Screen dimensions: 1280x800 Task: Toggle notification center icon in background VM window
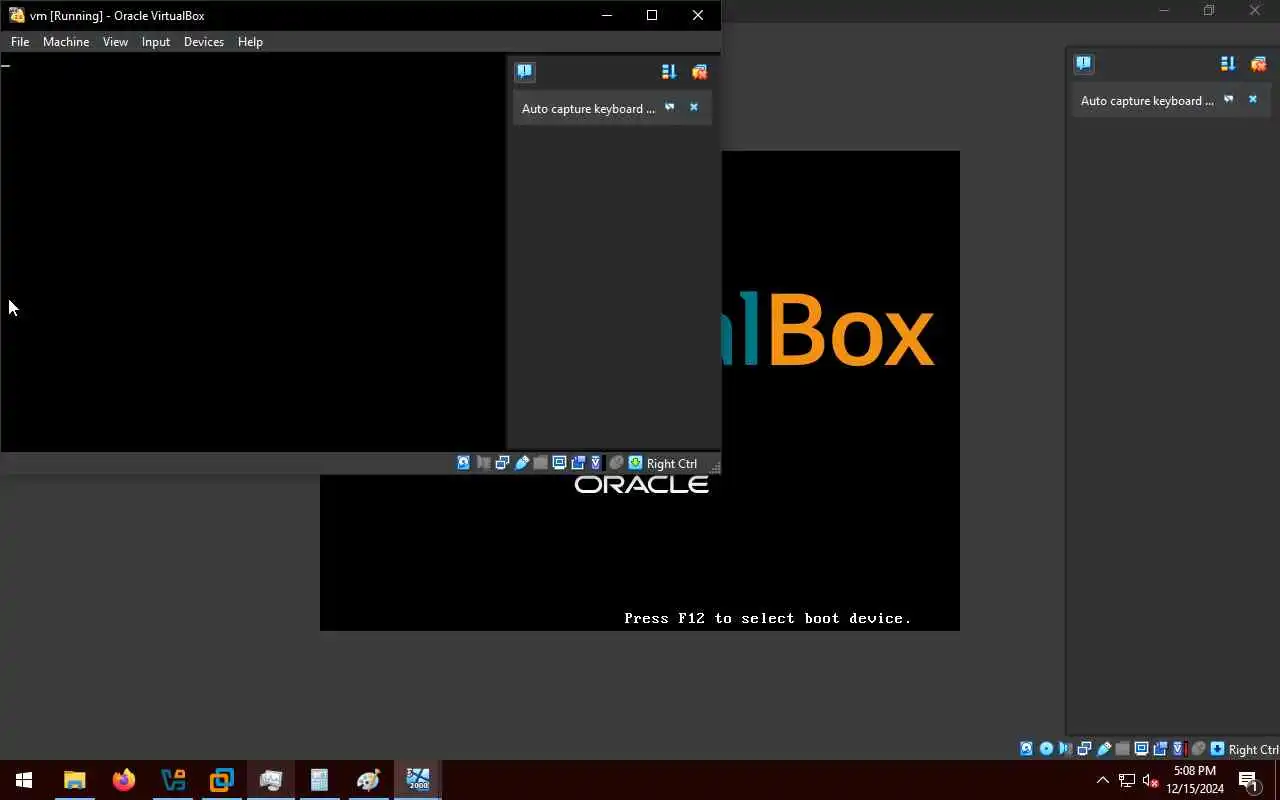click(1083, 64)
